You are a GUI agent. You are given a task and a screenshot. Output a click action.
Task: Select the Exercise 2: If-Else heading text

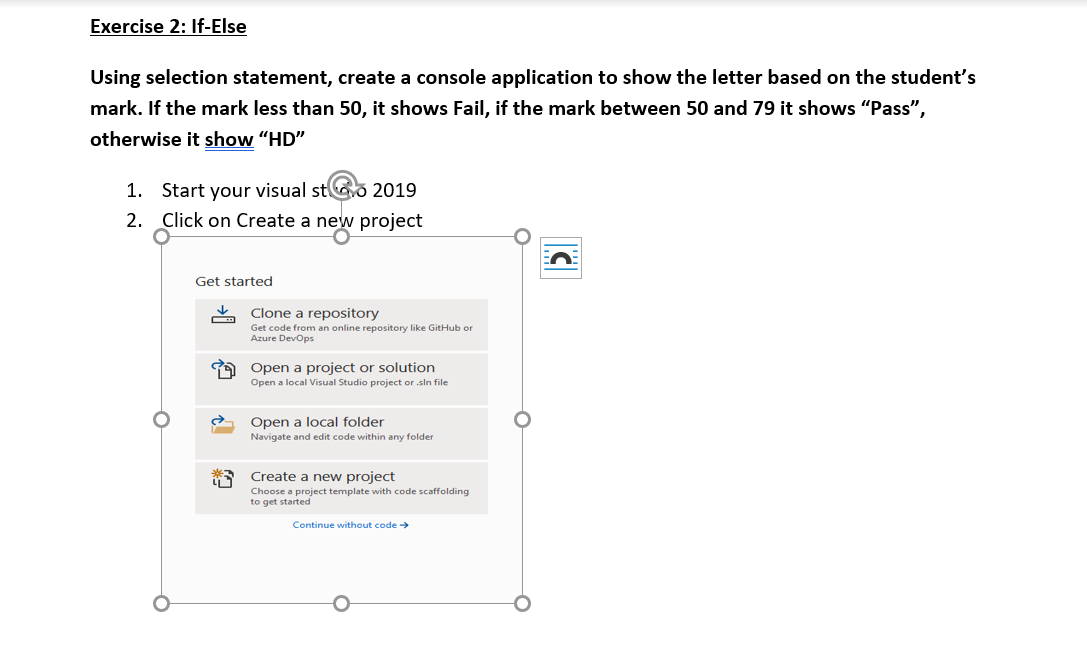click(x=166, y=26)
